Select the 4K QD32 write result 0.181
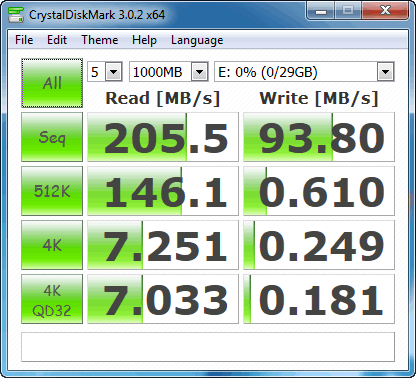 click(x=319, y=299)
